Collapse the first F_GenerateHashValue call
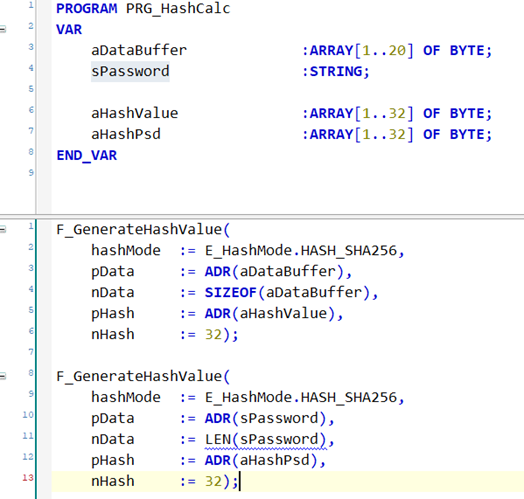Screen dimensions: 524x499 3,229
